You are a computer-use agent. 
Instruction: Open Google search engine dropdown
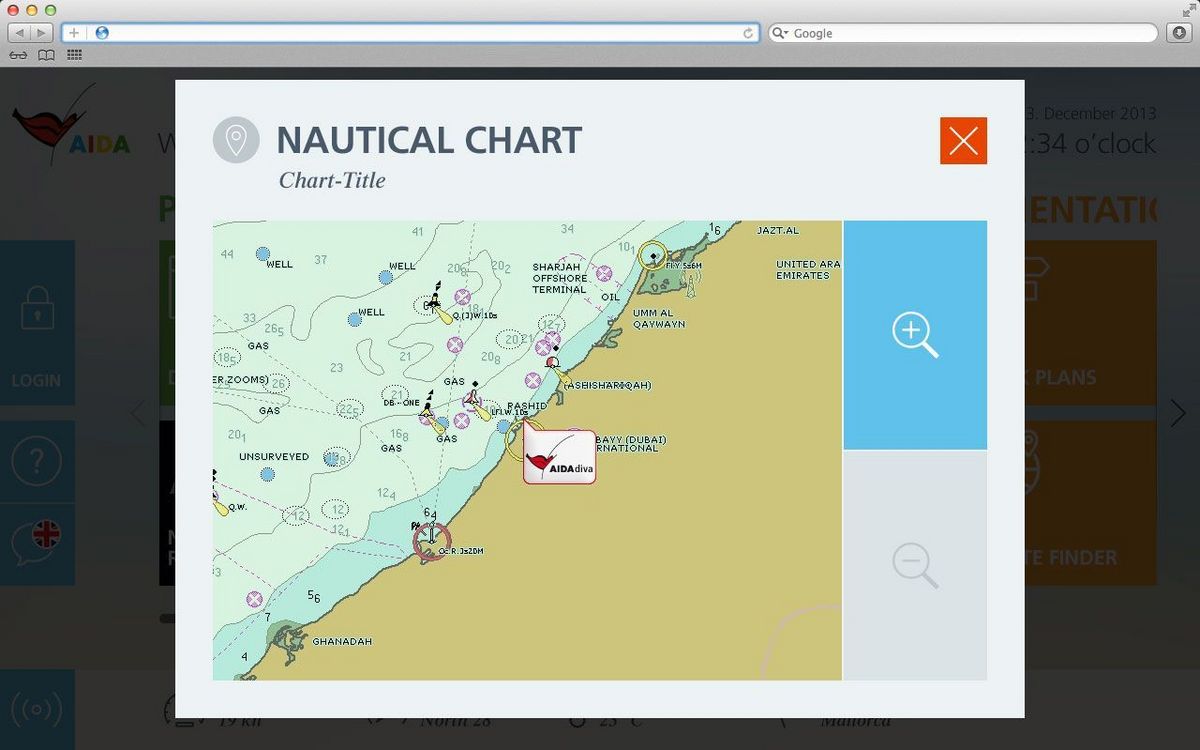[780, 33]
